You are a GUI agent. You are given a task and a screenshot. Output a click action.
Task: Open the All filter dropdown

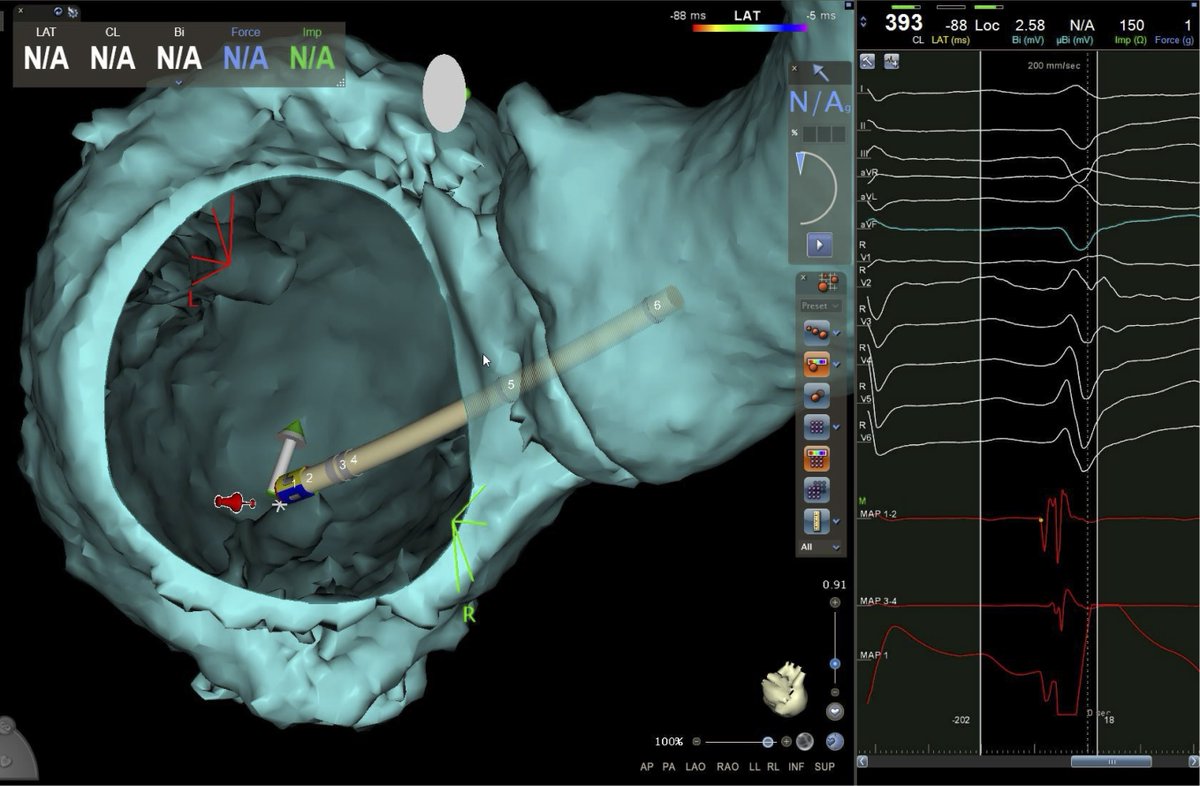[x=819, y=547]
